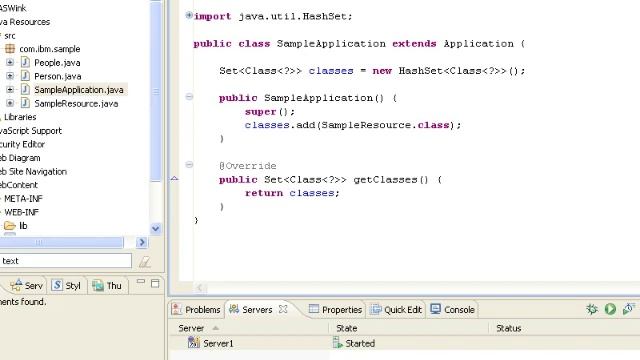Image resolution: width=640 pixels, height=360 pixels.
Task: Select the lib folder
Action: point(23,226)
